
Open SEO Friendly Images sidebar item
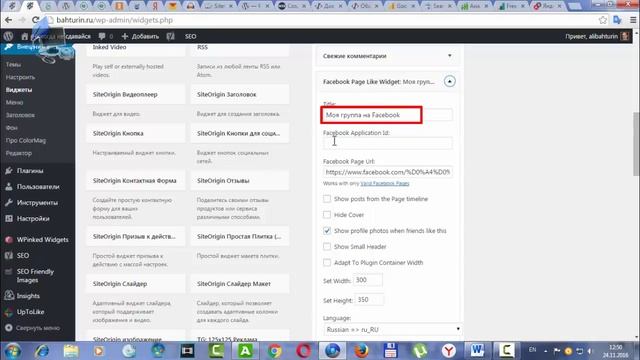coord(35,276)
